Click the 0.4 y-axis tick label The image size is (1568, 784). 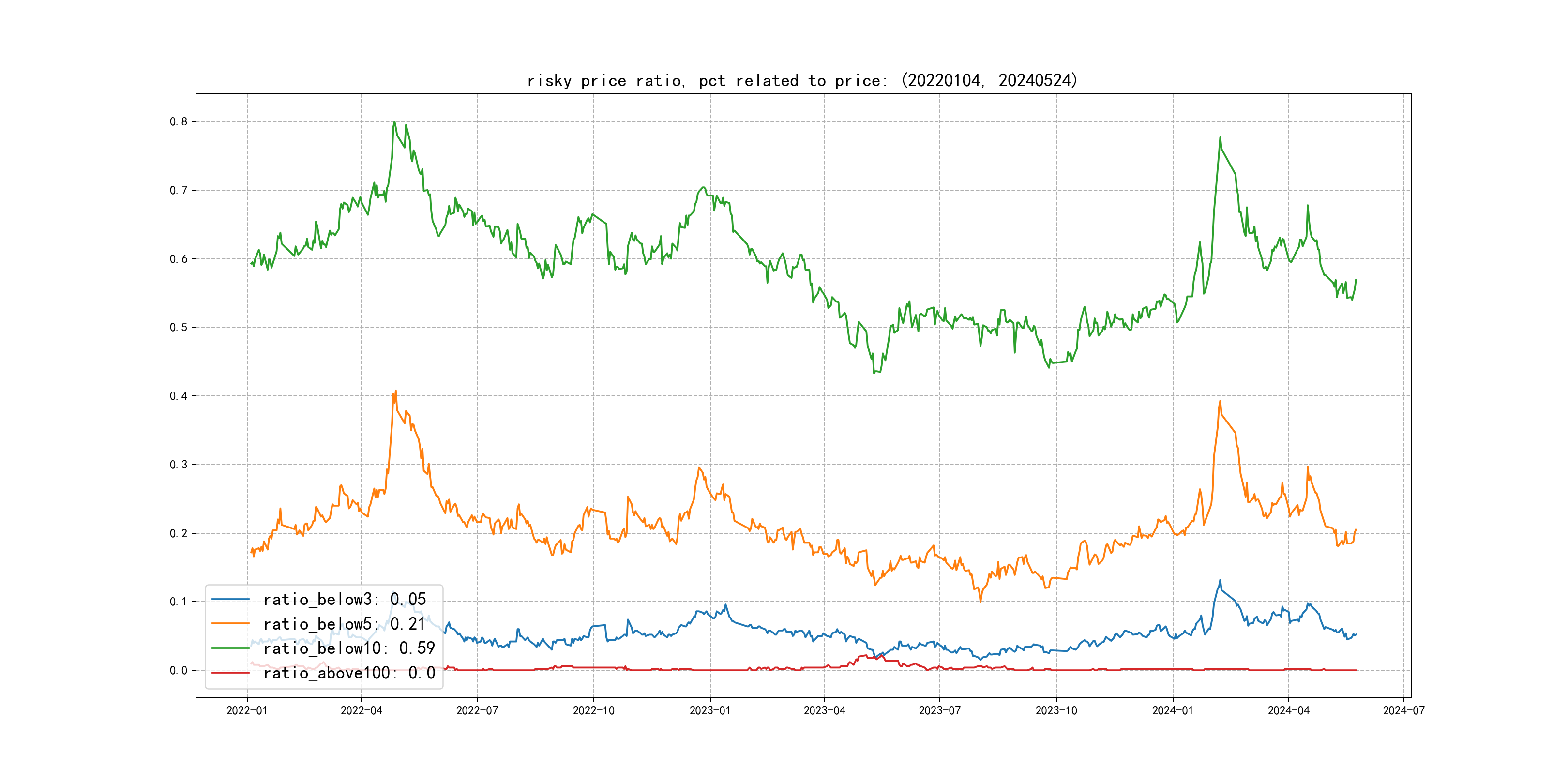pyautogui.click(x=179, y=396)
